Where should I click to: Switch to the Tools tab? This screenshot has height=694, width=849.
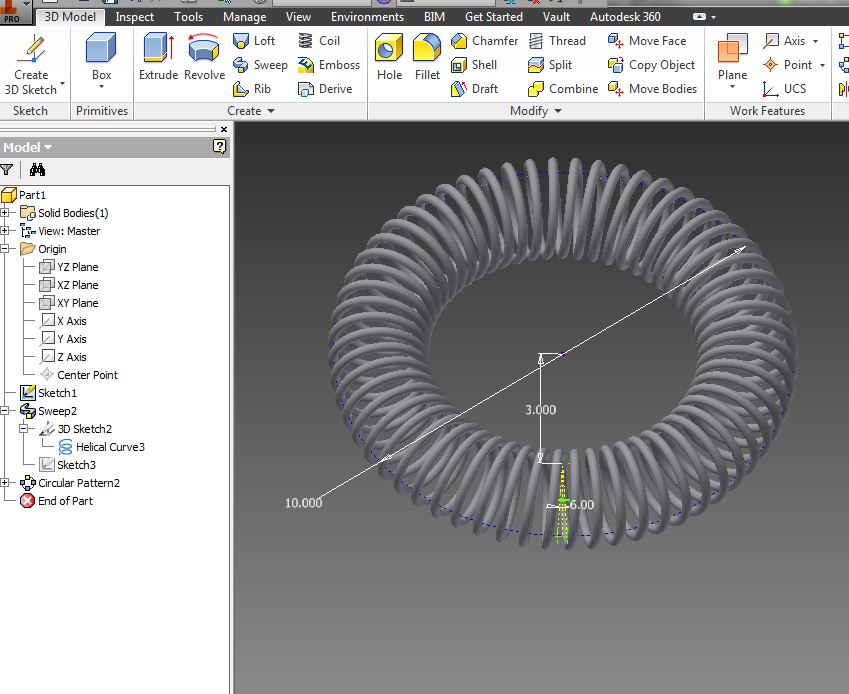pos(188,17)
